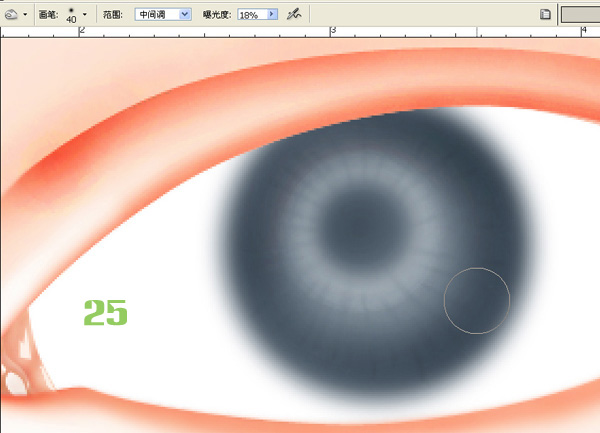Click the palette well area
Image resolution: width=600 pixels, height=433 pixels.
580,15
